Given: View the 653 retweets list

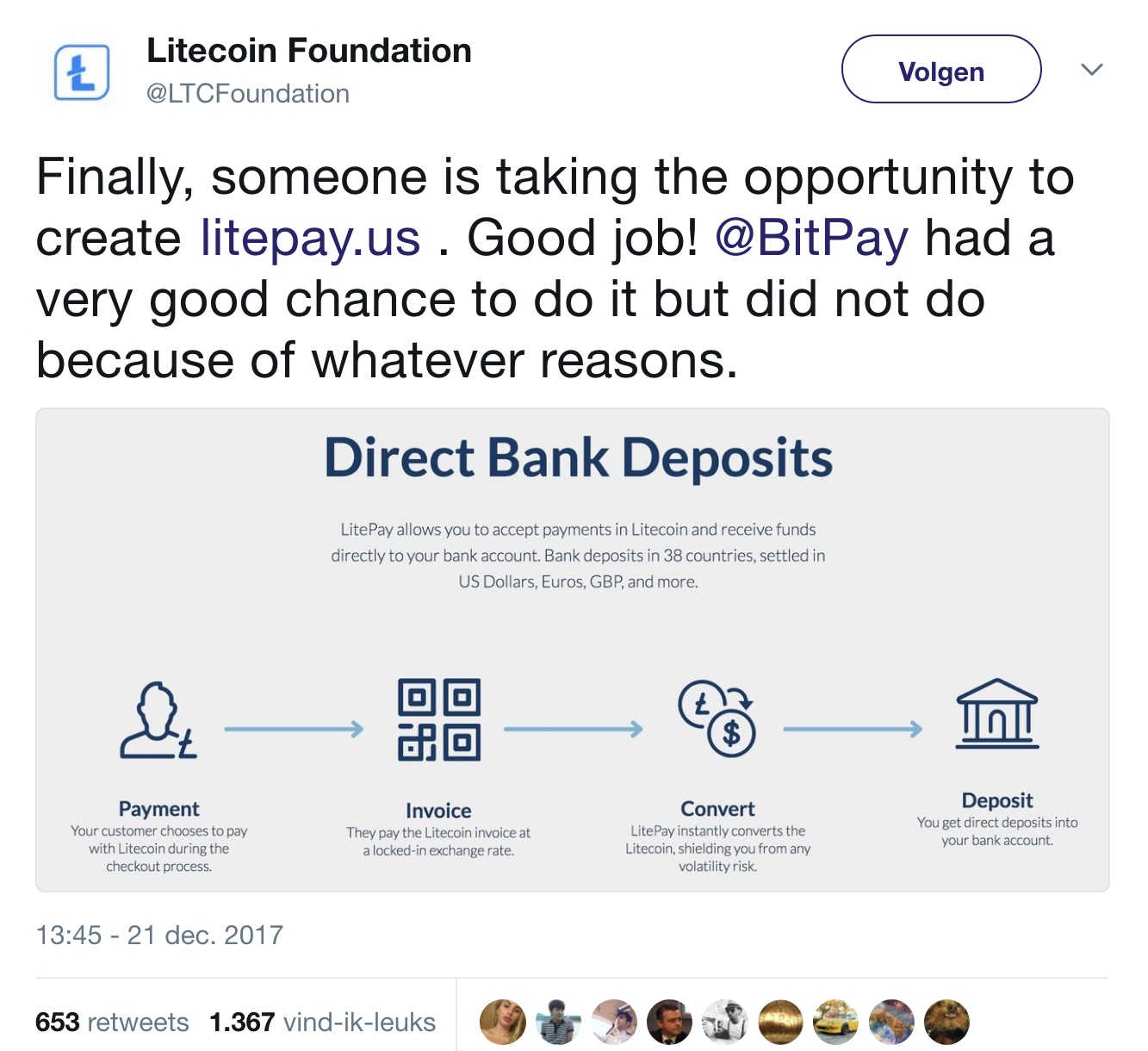Looking at the screenshot, I should (112, 1022).
